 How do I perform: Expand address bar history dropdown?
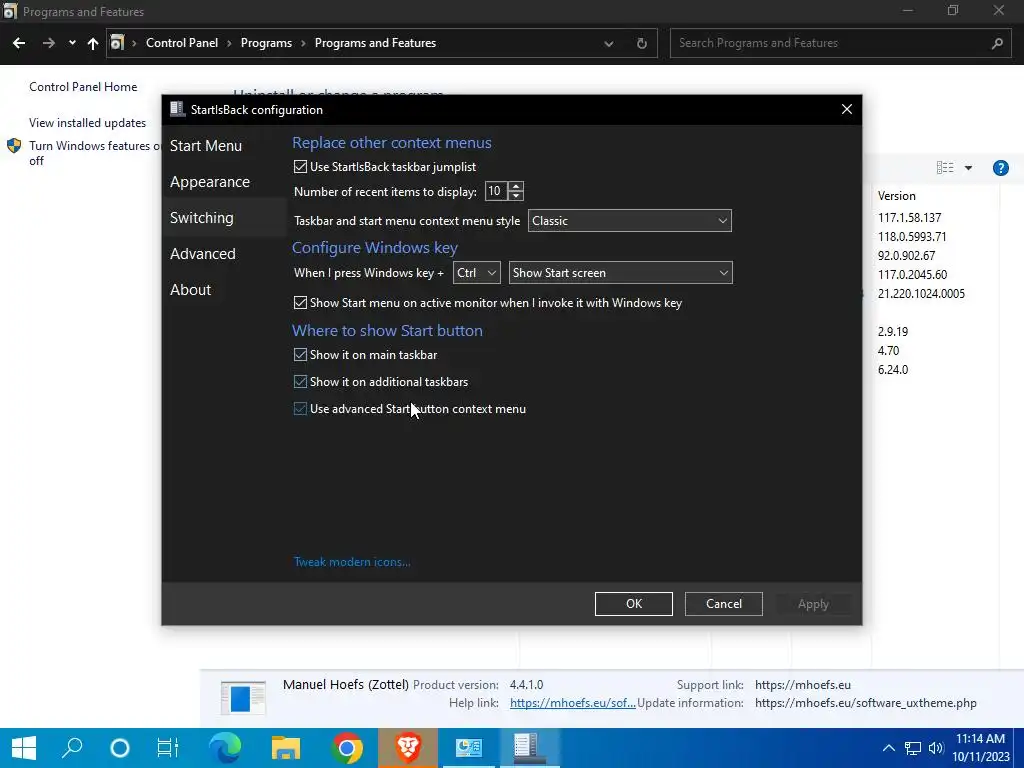click(x=609, y=44)
